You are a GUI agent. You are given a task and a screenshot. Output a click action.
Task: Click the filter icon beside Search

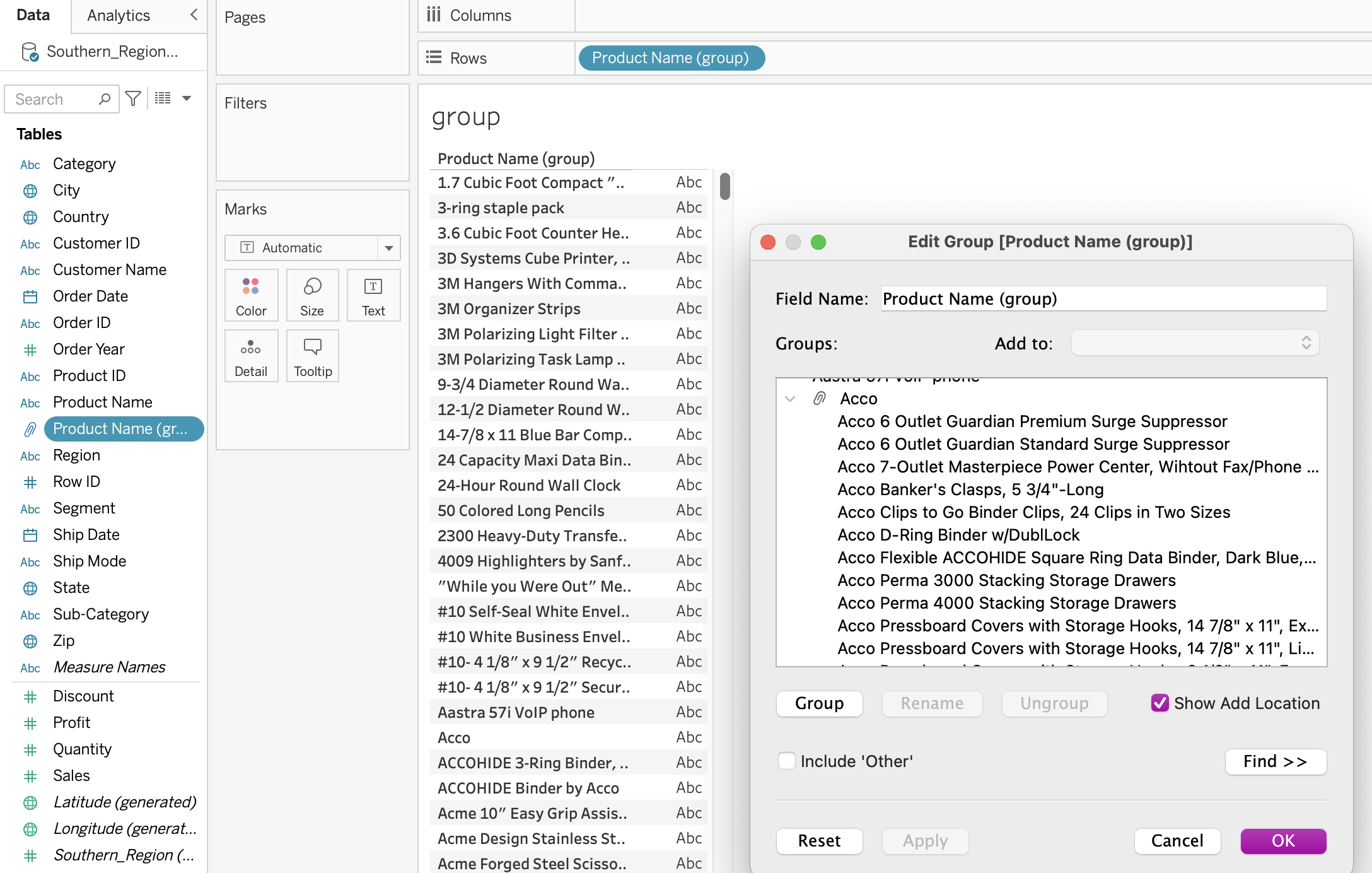pos(133,98)
